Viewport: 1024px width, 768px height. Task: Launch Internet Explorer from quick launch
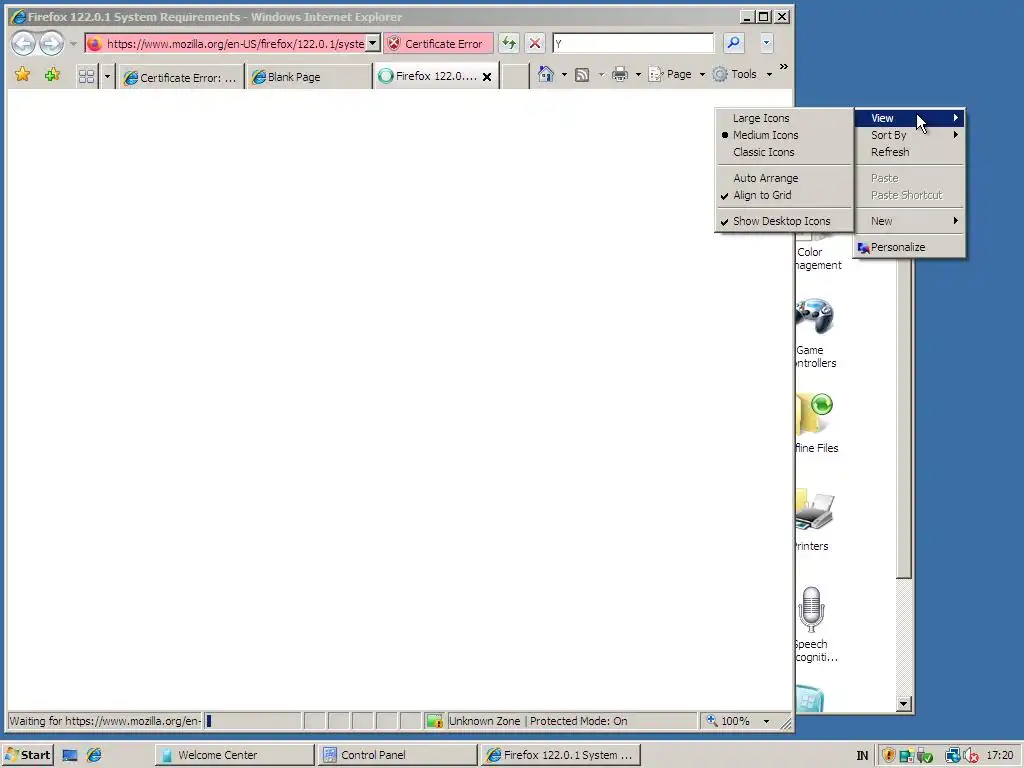pos(94,755)
